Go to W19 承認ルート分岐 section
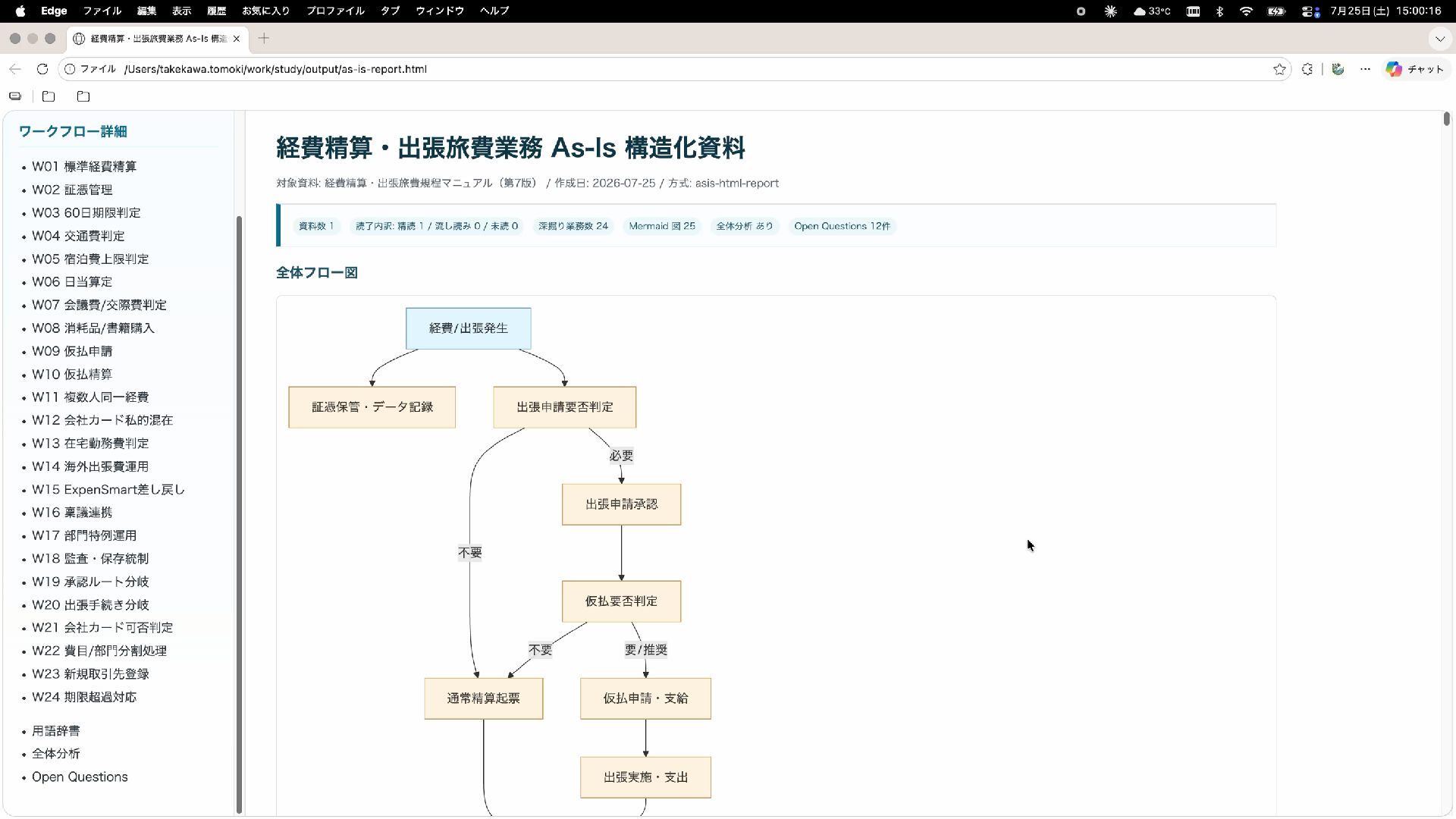This screenshot has width=1456, height=819. pos(90,582)
